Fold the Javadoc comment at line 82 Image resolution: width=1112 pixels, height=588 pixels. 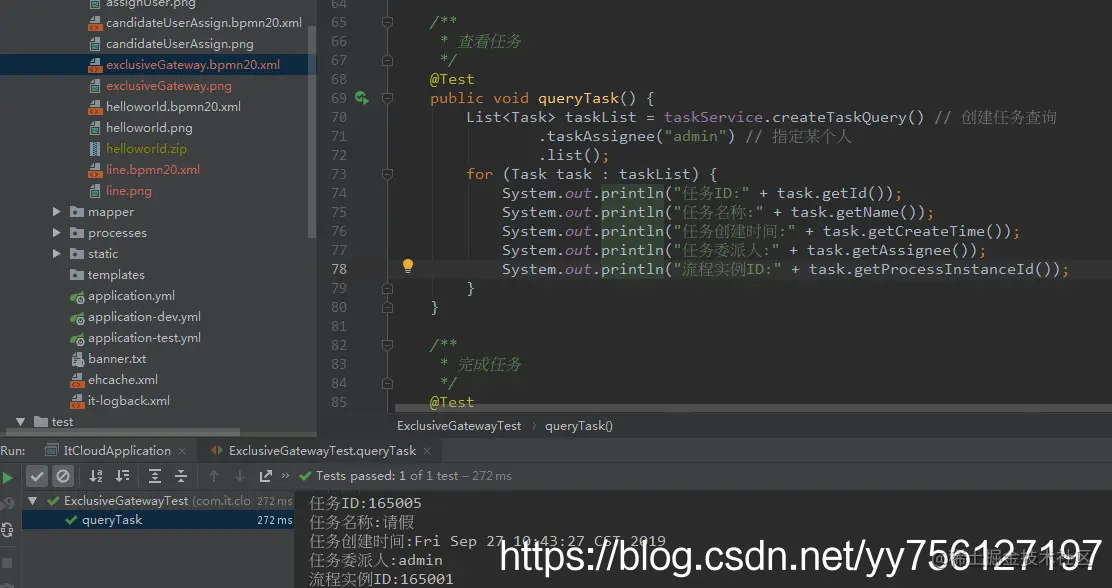tap(387, 345)
